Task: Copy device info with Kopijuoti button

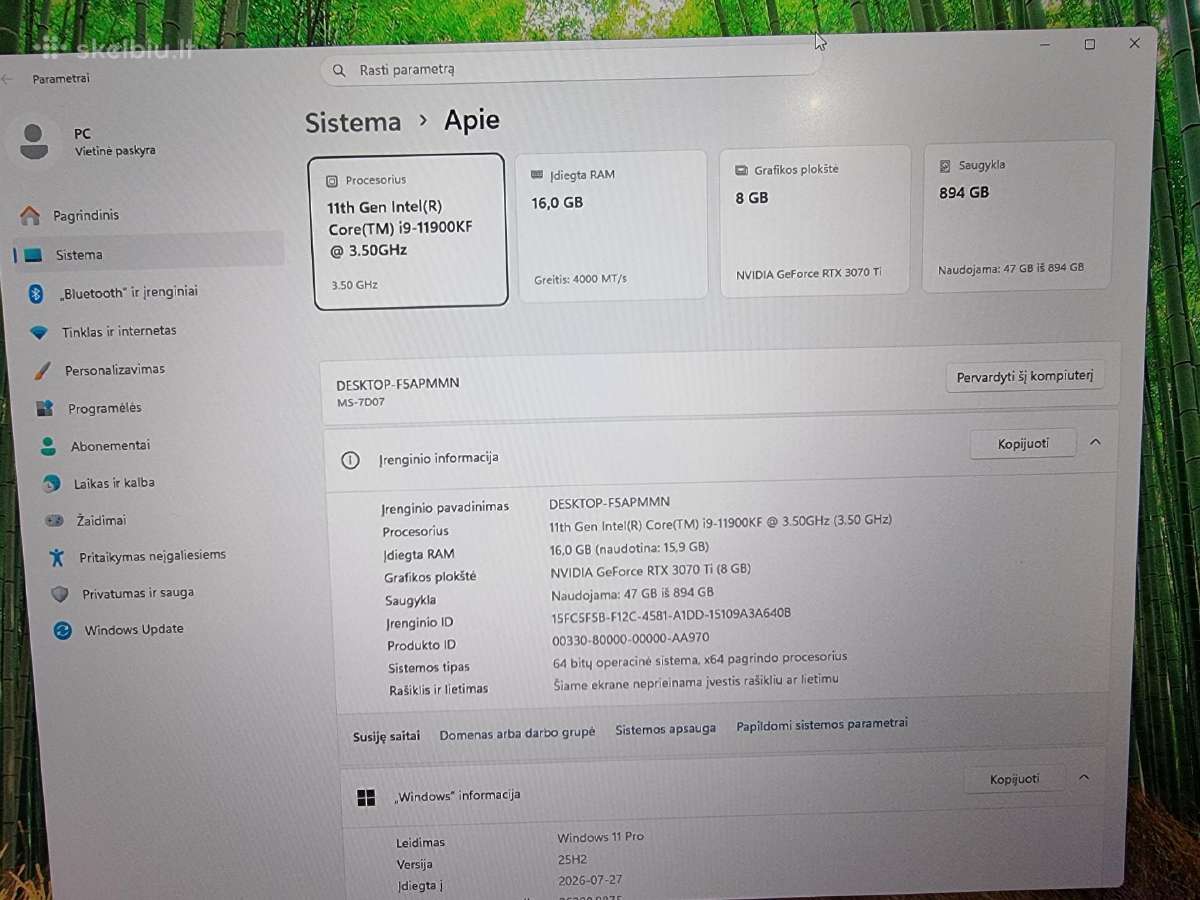Action: (x=1023, y=443)
